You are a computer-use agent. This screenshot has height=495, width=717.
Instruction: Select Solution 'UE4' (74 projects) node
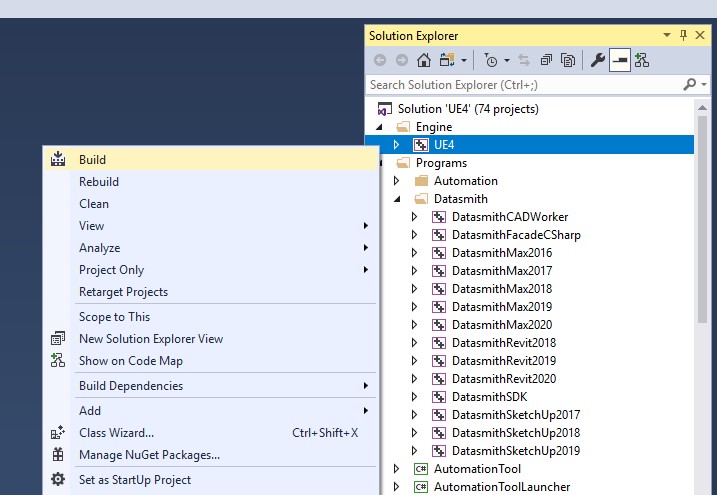[468, 109]
